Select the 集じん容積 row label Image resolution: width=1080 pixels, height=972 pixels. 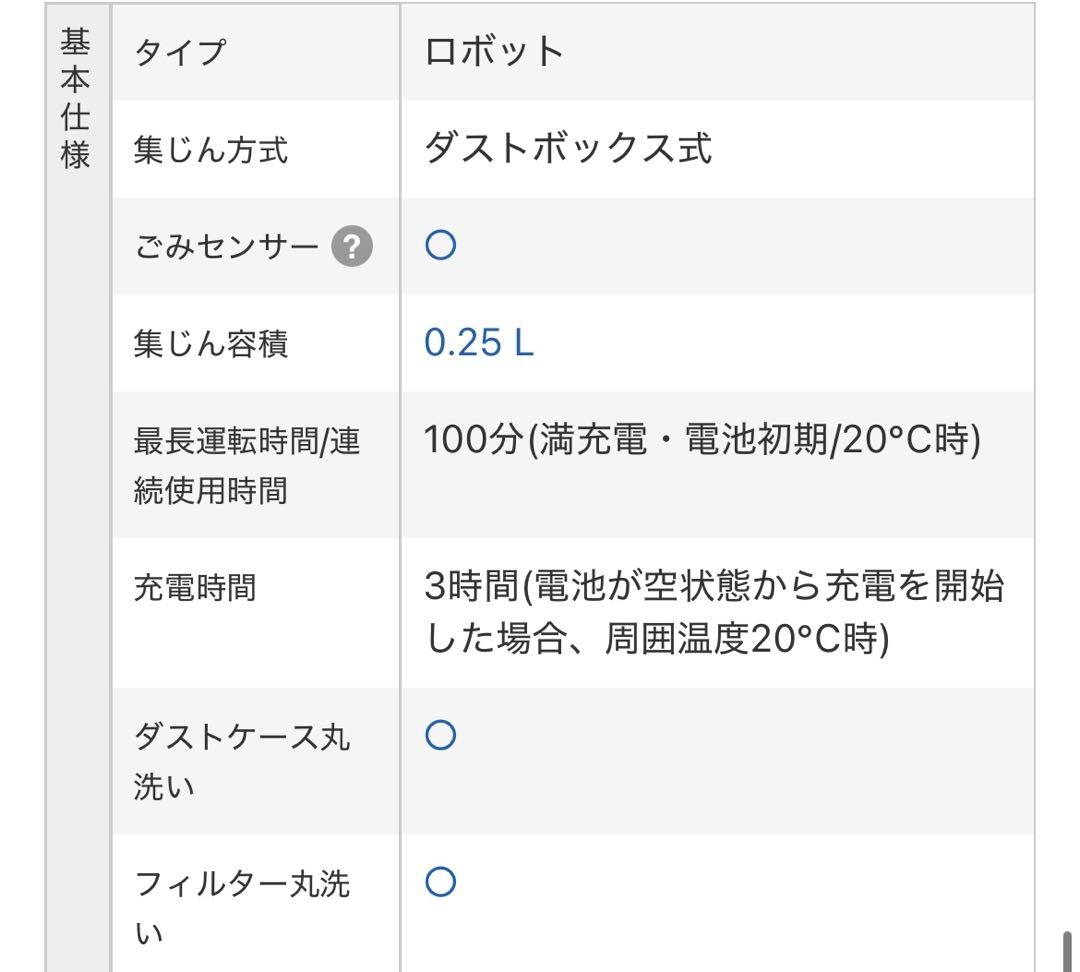pyautogui.click(x=210, y=344)
